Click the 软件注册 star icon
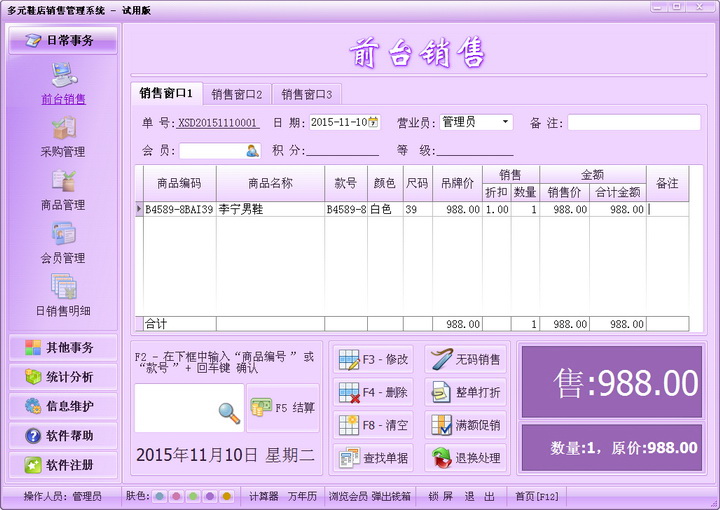The image size is (720, 510). pos(33,465)
